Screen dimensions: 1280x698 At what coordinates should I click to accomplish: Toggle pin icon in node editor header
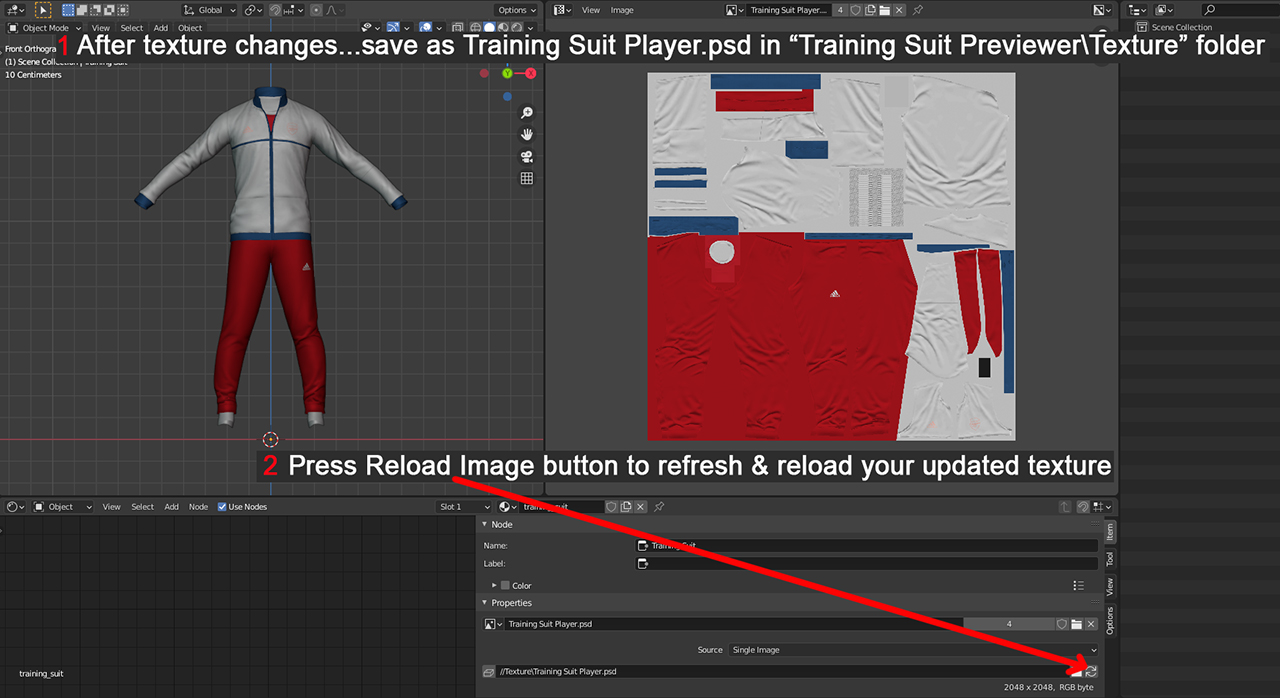659,506
